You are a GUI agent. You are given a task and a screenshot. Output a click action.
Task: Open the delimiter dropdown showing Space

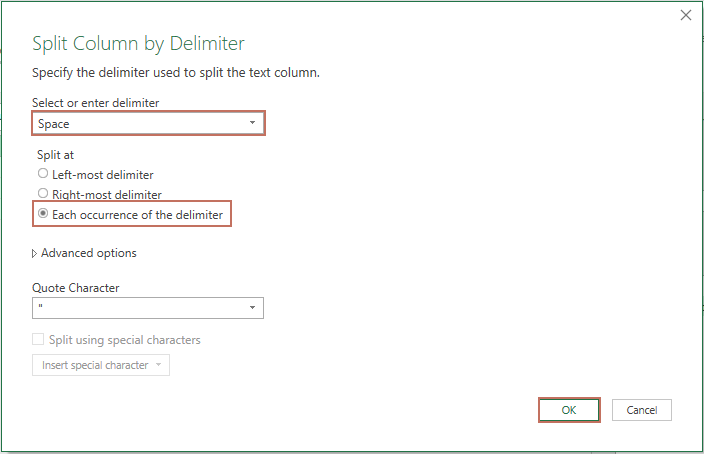[x=148, y=123]
